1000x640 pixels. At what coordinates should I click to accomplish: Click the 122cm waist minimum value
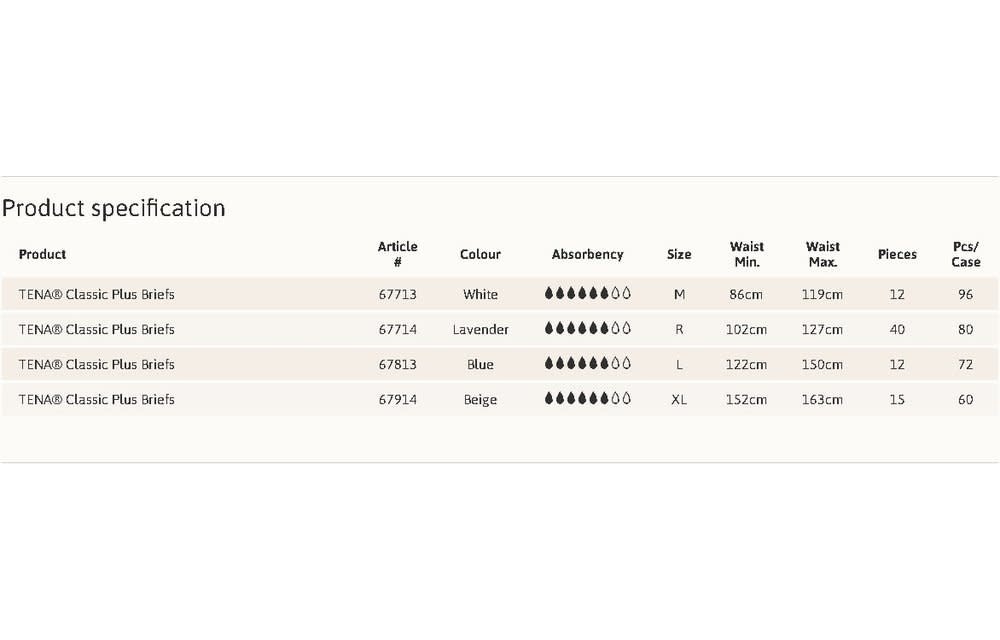pyautogui.click(x=747, y=364)
